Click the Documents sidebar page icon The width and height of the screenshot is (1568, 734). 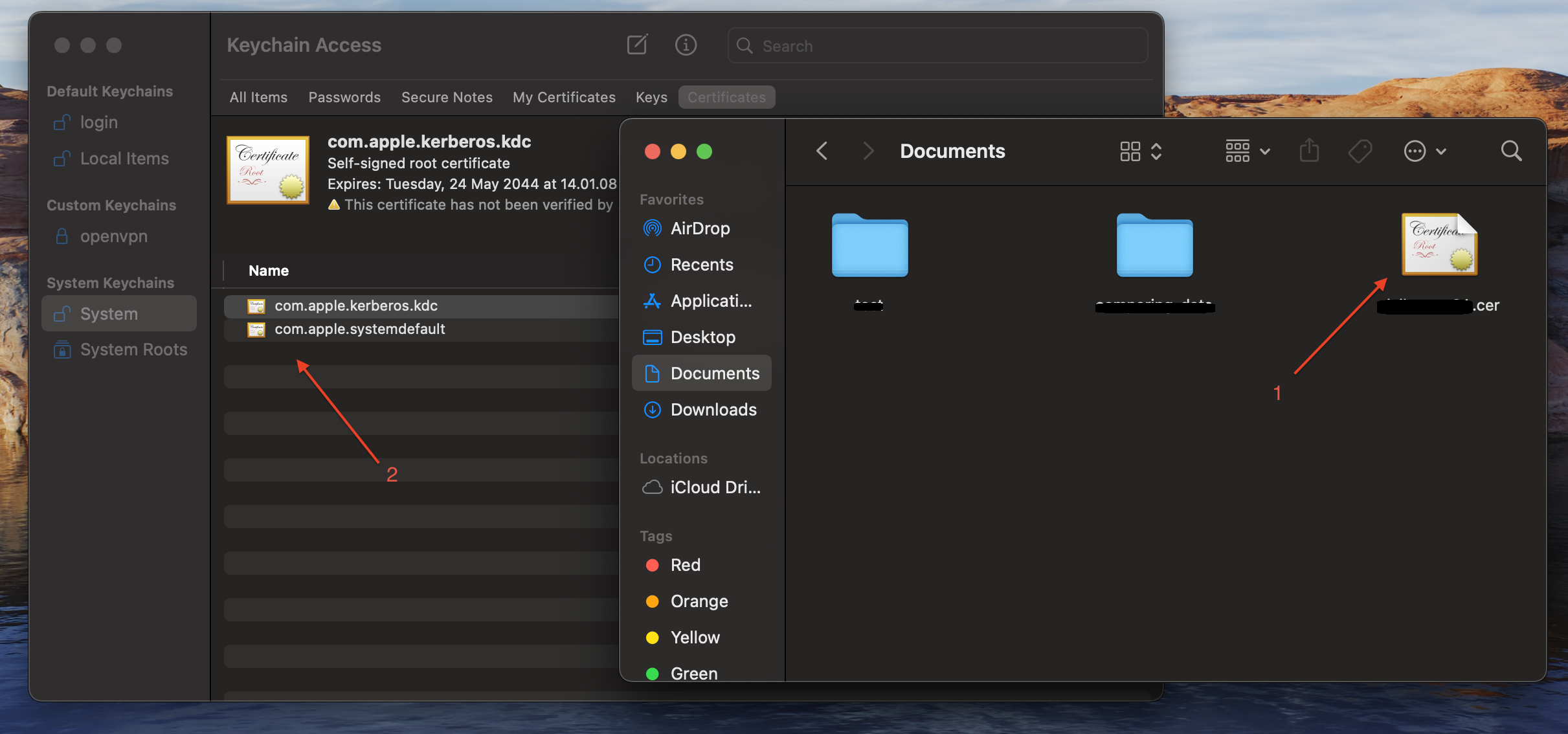[x=652, y=373]
